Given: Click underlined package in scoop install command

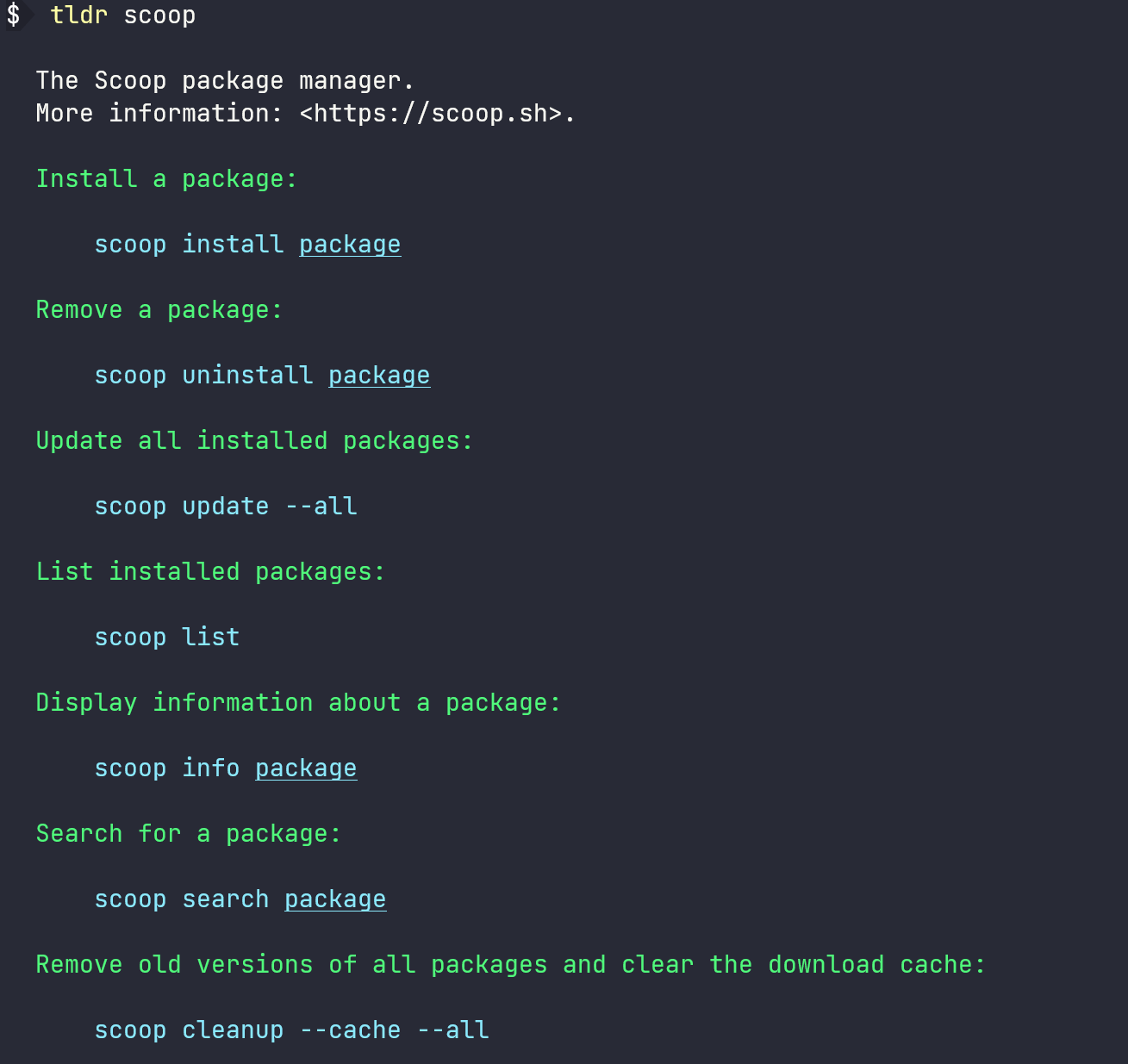Looking at the screenshot, I should coord(350,244).
